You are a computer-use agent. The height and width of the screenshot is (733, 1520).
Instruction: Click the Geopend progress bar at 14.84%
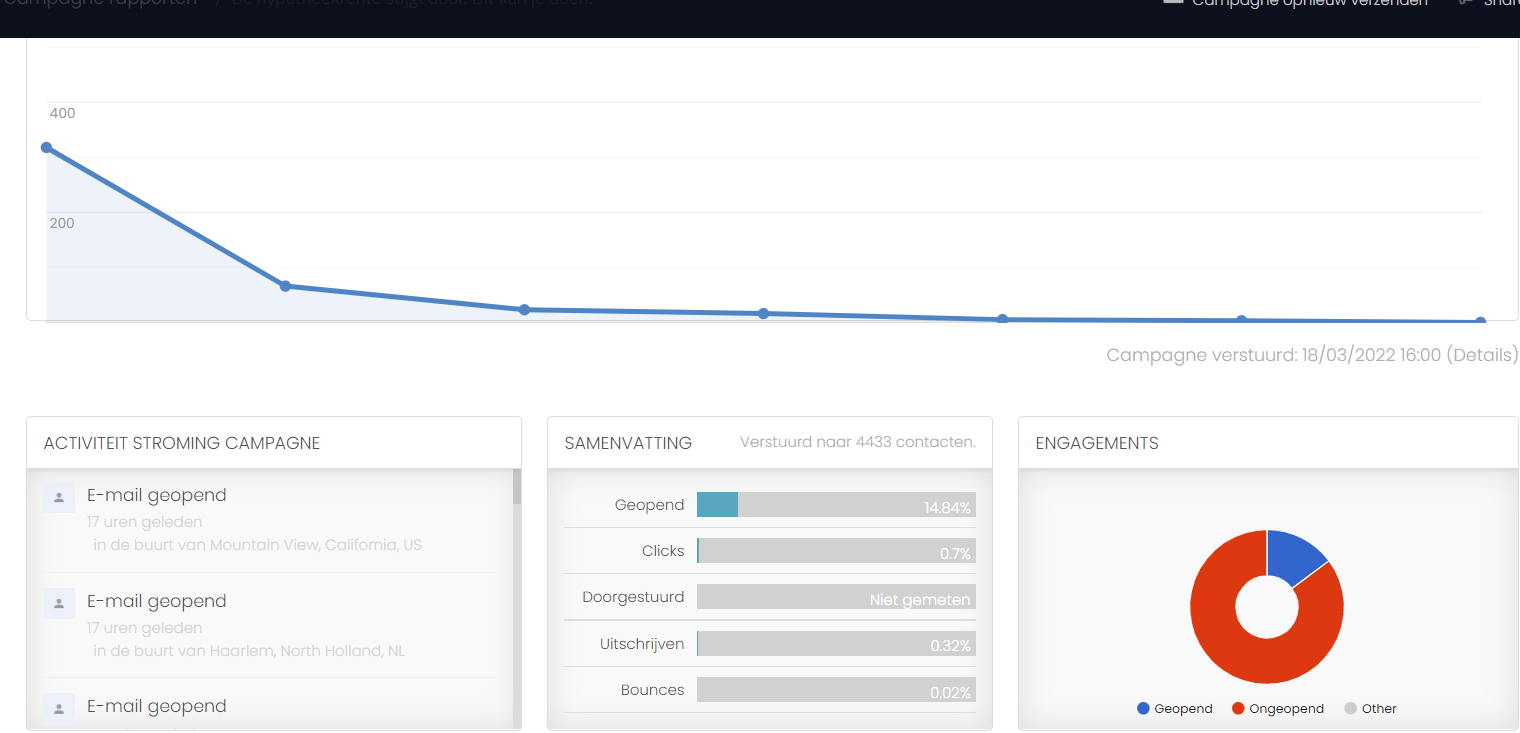pos(836,505)
